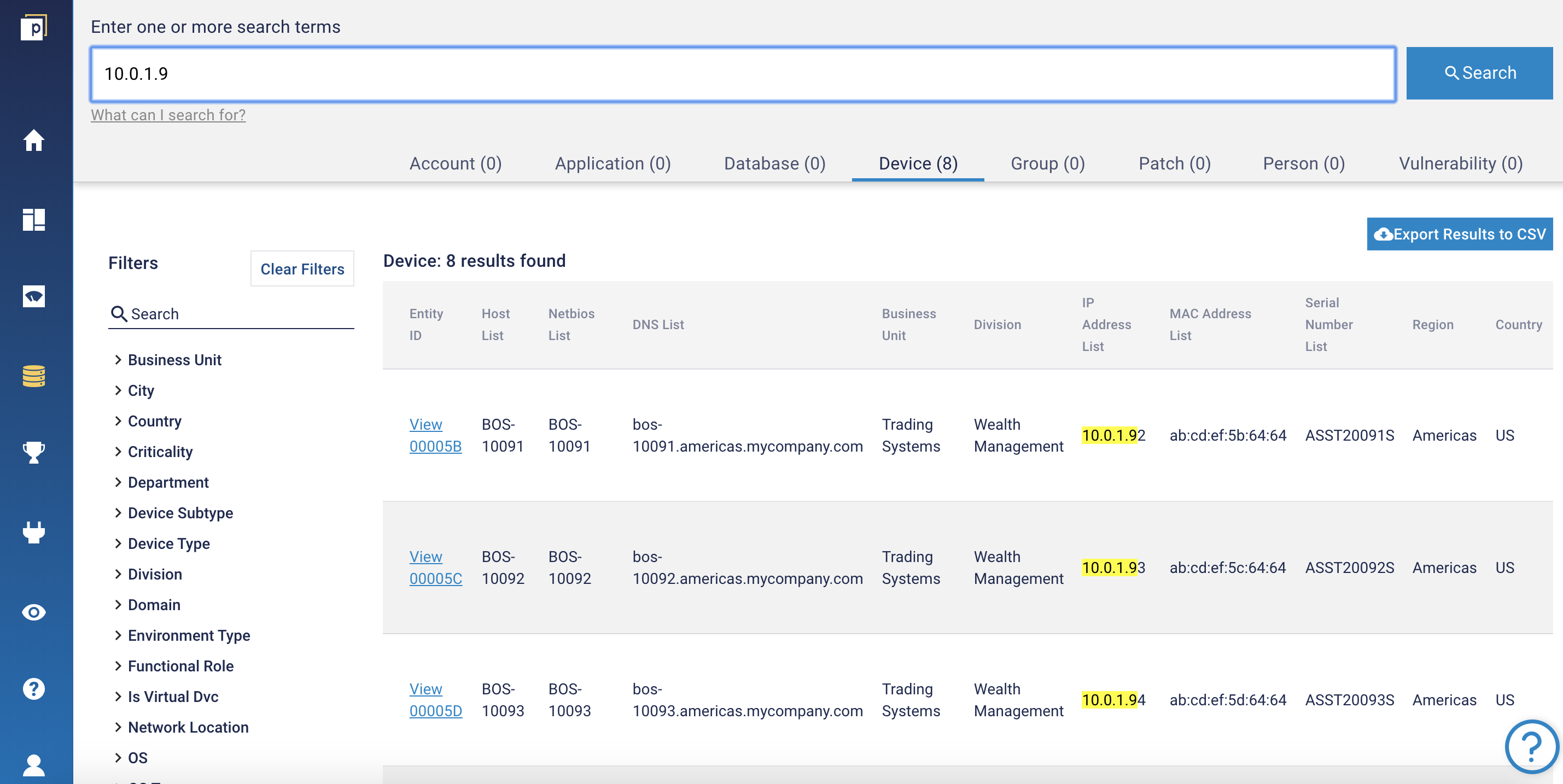
Task: Open View 00005B entity link
Action: 435,435
